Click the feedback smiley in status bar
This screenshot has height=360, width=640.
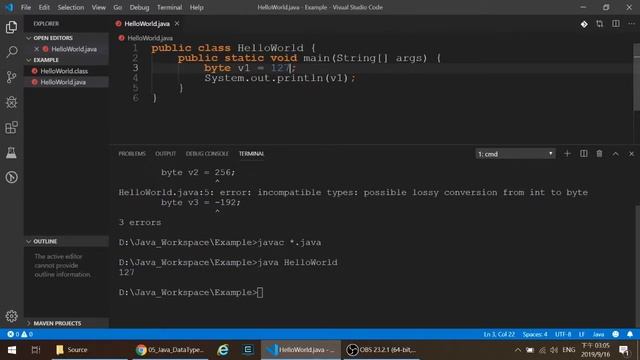(616, 334)
